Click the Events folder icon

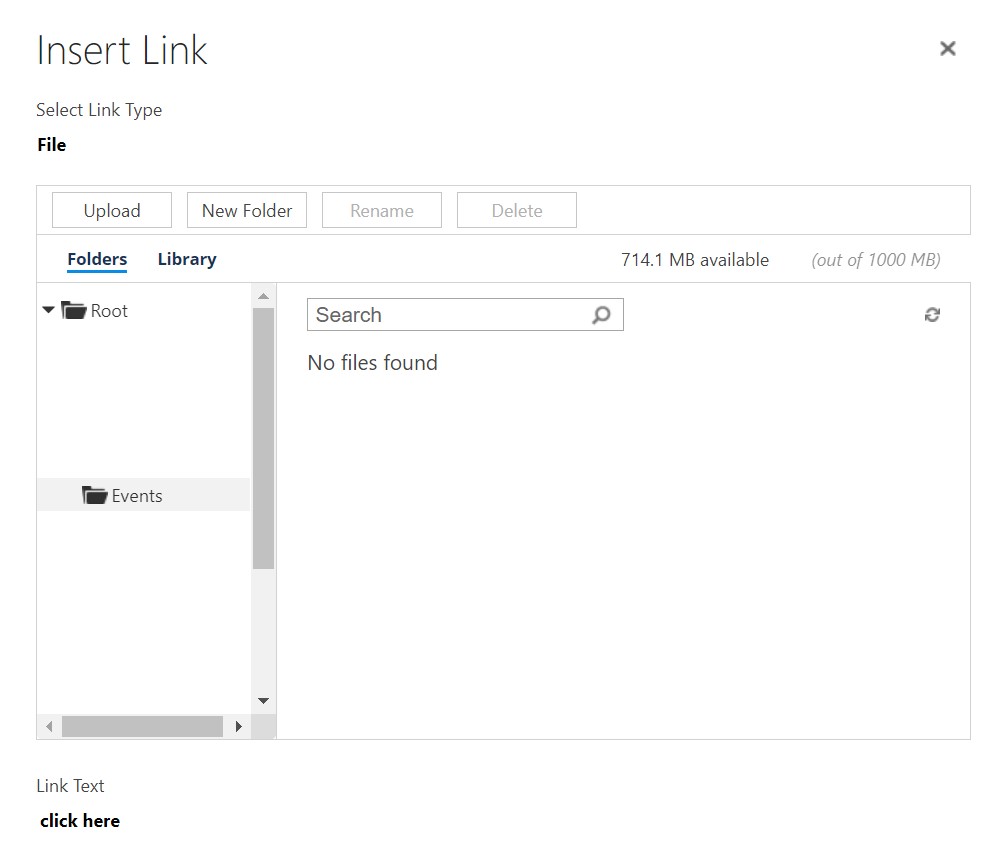click(94, 495)
